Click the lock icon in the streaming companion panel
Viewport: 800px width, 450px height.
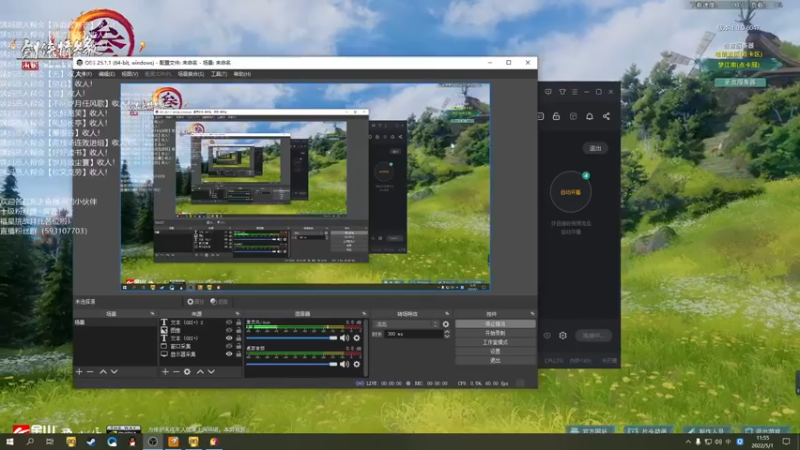click(x=556, y=116)
